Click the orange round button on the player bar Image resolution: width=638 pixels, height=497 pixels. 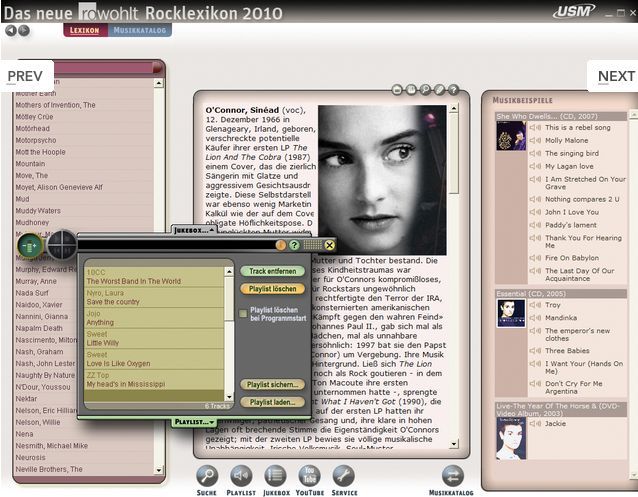coord(281,245)
